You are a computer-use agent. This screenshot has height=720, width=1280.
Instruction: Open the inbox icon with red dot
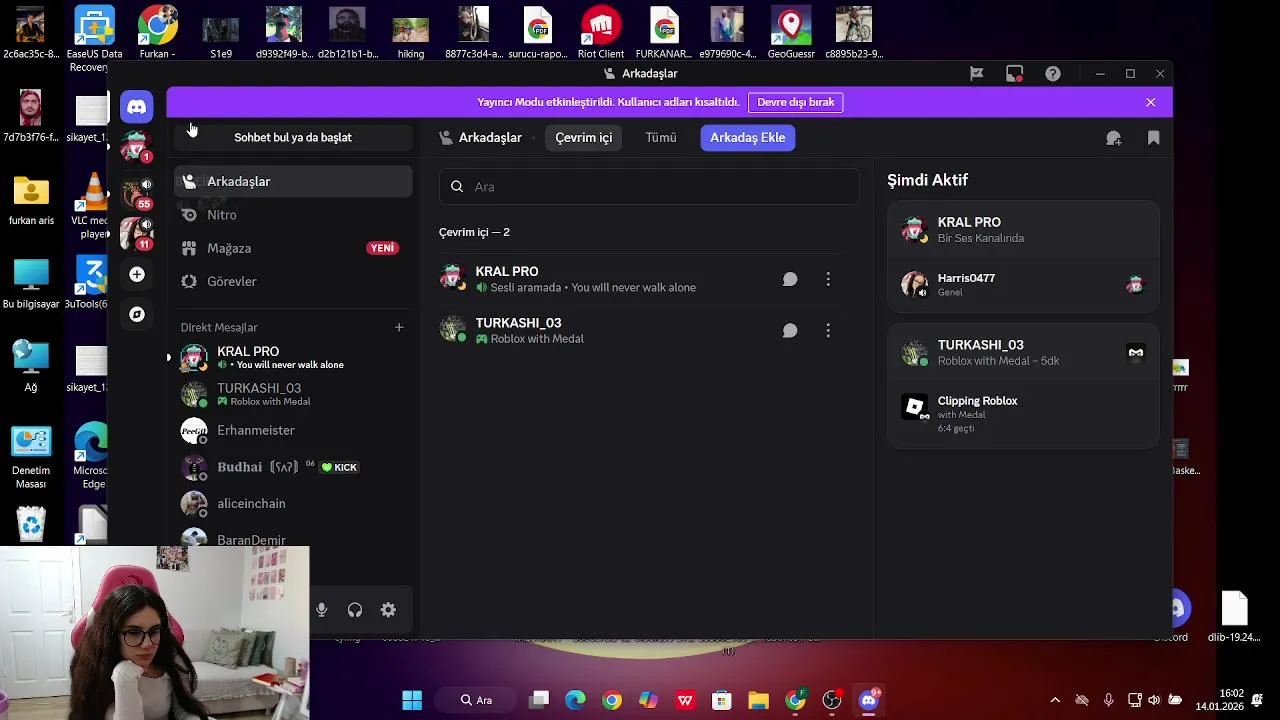[x=1014, y=73]
